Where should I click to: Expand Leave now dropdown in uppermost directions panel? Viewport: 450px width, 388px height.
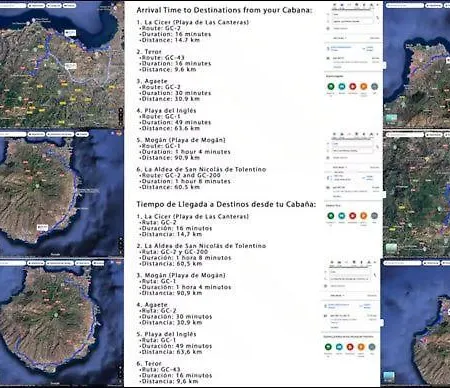(340, 38)
